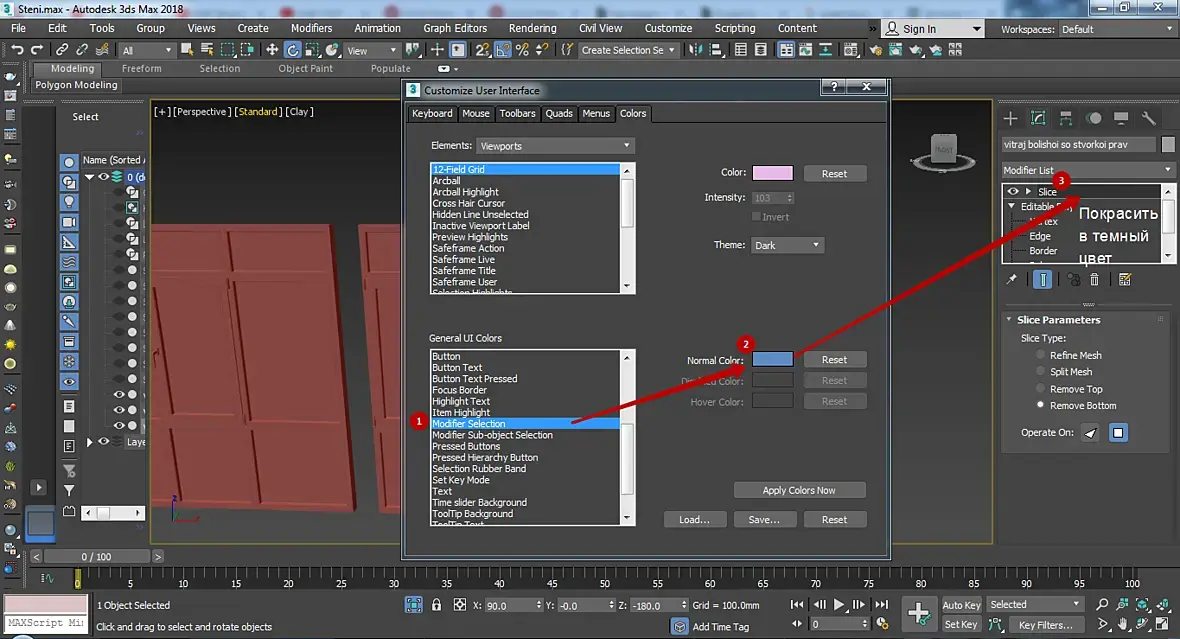Image resolution: width=1180 pixels, height=639 pixels.
Task: Open the Rendering menu
Action: pos(532,28)
